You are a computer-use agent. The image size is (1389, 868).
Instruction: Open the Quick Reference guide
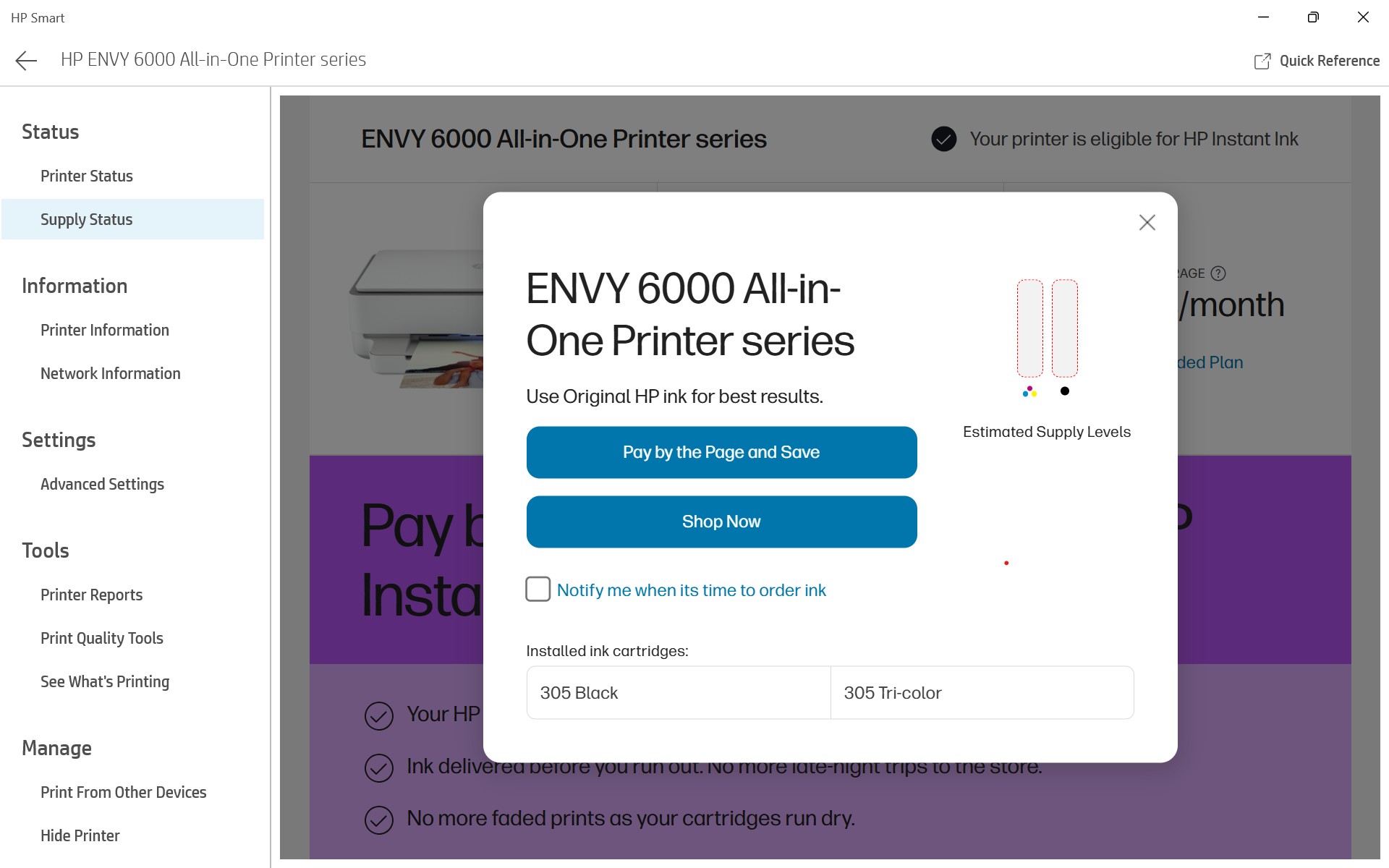1317,61
